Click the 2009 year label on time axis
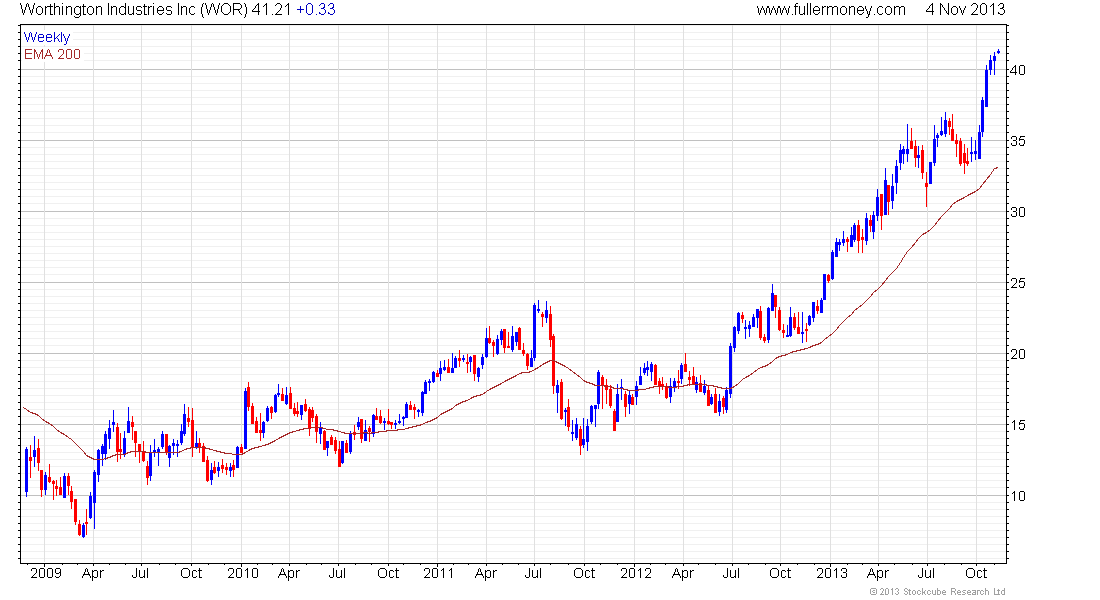The image size is (1100, 600). pos(46,573)
